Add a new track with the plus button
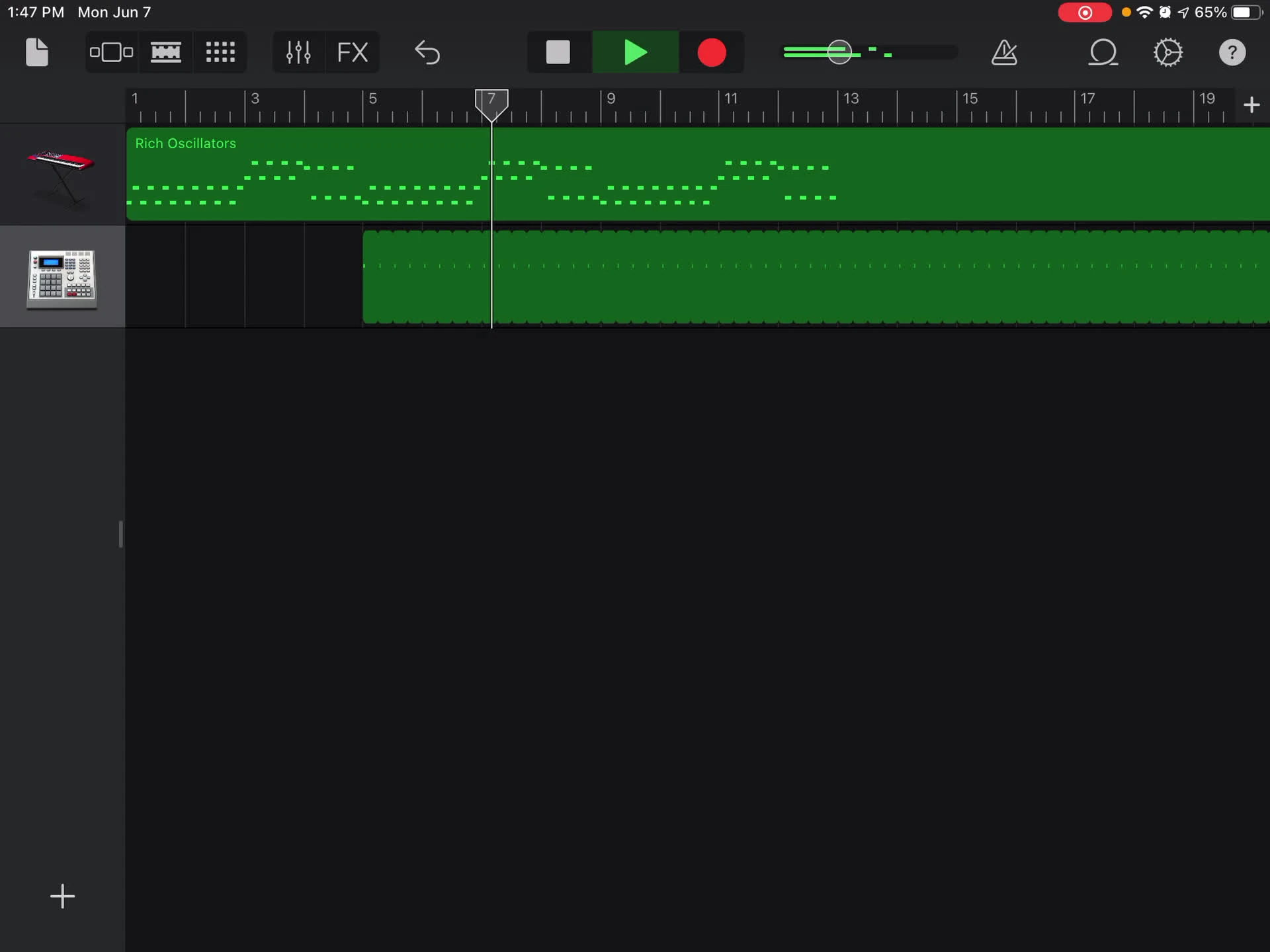 click(x=62, y=896)
